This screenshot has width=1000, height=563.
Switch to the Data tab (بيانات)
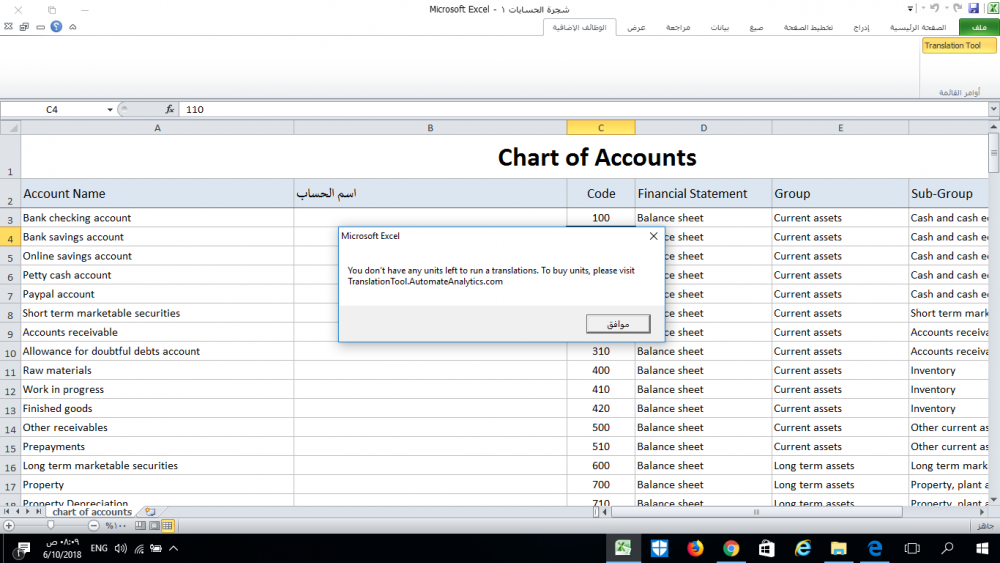point(719,27)
